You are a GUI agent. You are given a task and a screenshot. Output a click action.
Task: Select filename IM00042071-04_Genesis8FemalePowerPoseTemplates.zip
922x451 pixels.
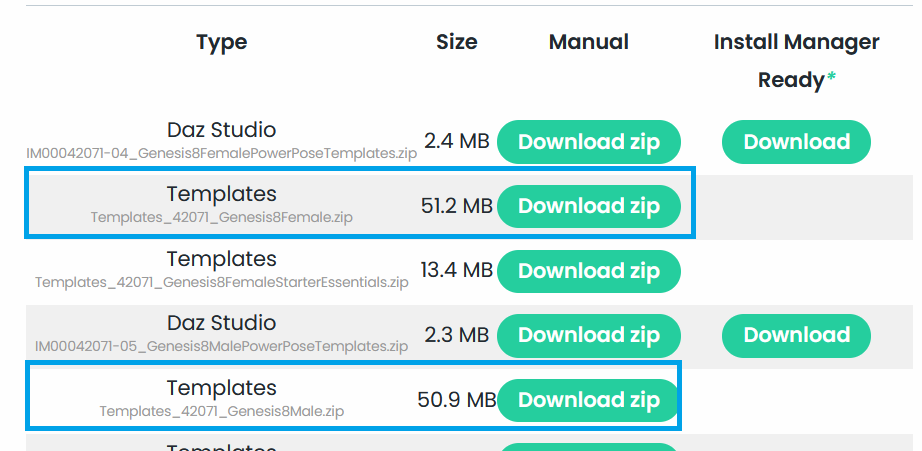221,154
